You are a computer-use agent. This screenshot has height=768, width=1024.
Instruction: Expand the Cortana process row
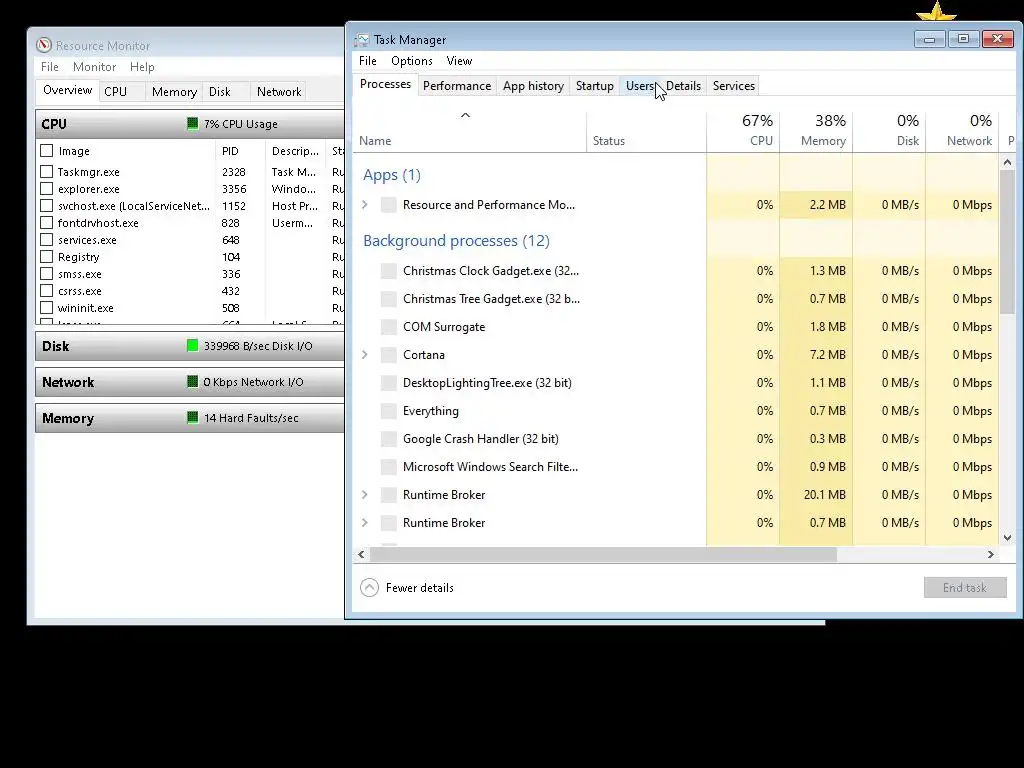365,355
